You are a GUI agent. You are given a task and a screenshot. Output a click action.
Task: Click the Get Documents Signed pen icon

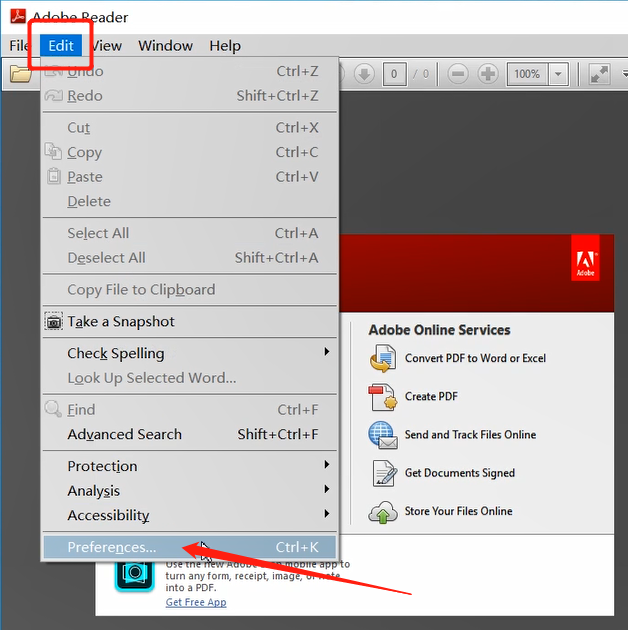pyautogui.click(x=384, y=473)
